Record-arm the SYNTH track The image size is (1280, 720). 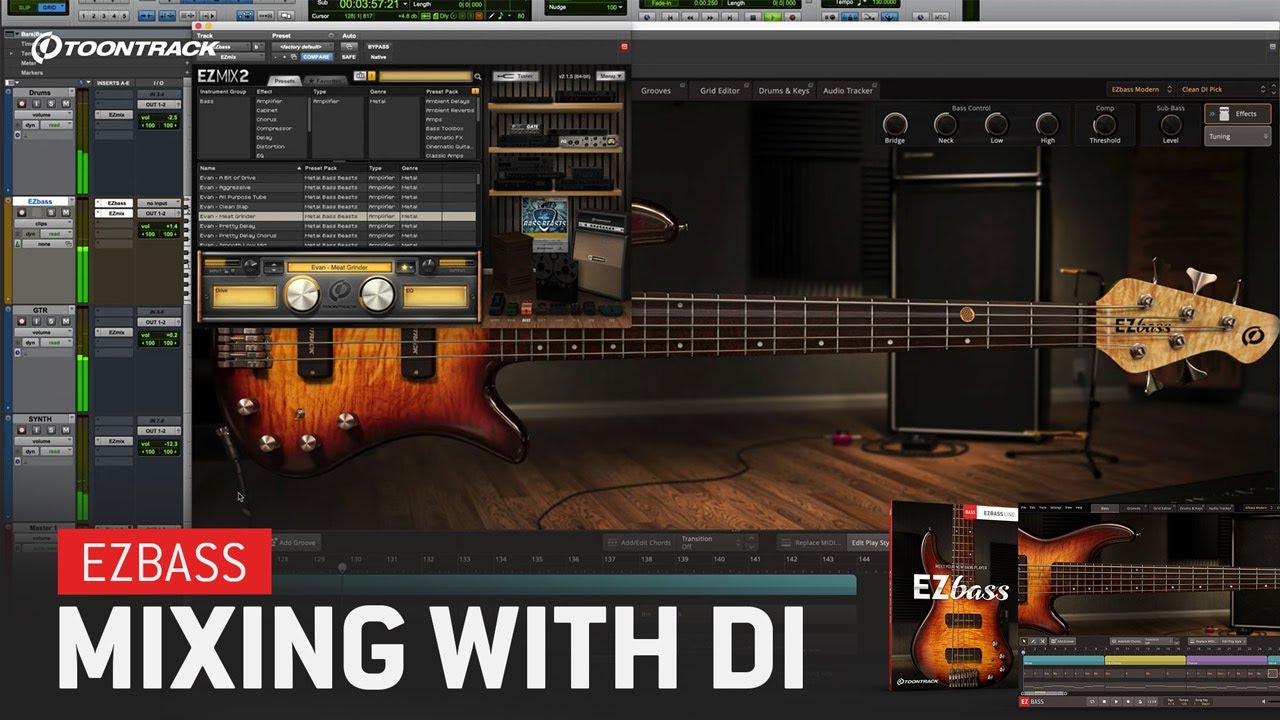coord(22,428)
